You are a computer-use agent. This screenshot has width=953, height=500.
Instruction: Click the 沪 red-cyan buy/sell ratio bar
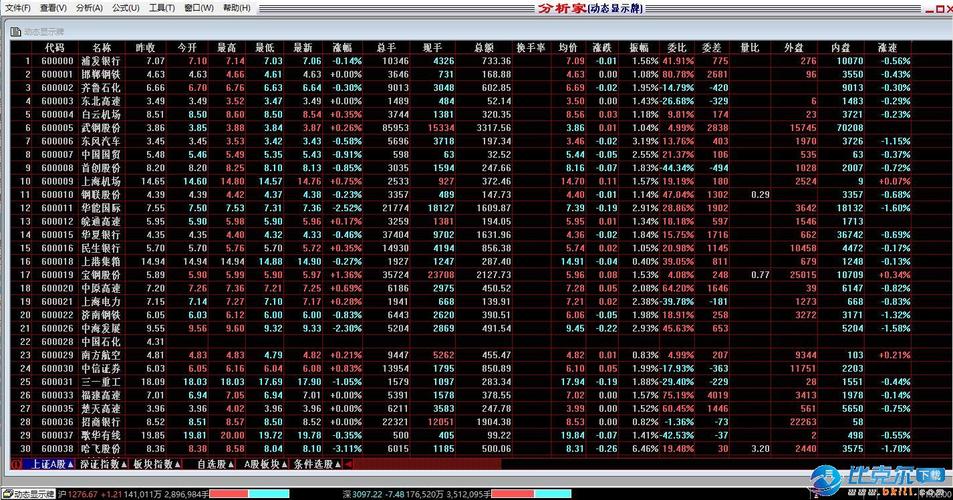point(249,495)
